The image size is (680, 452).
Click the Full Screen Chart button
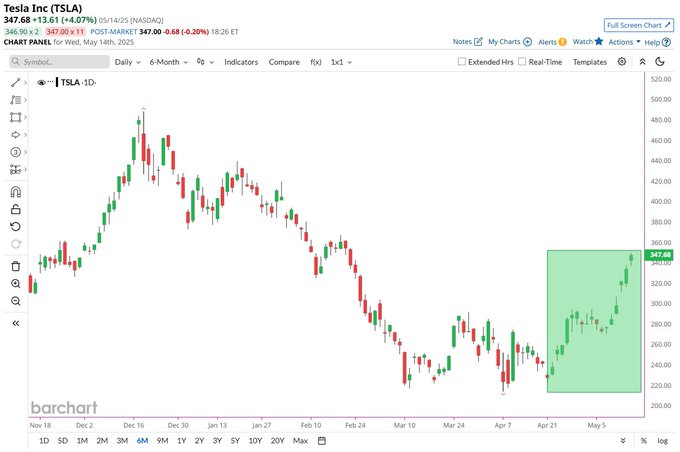(x=639, y=25)
